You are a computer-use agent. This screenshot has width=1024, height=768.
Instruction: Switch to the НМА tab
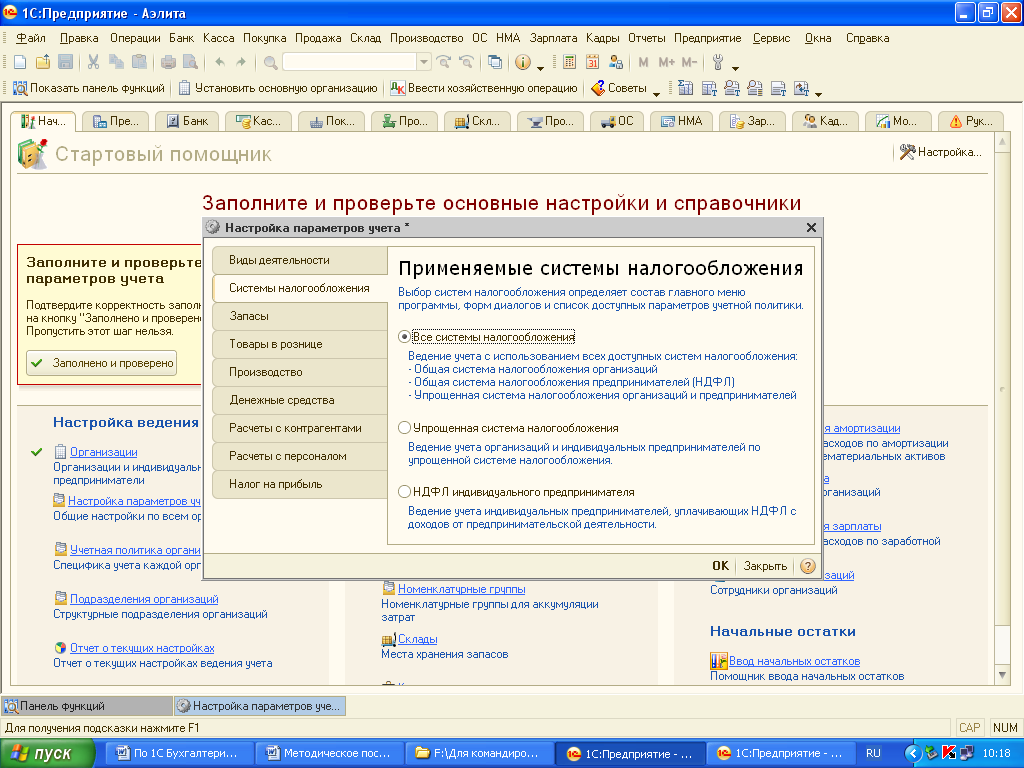point(681,121)
